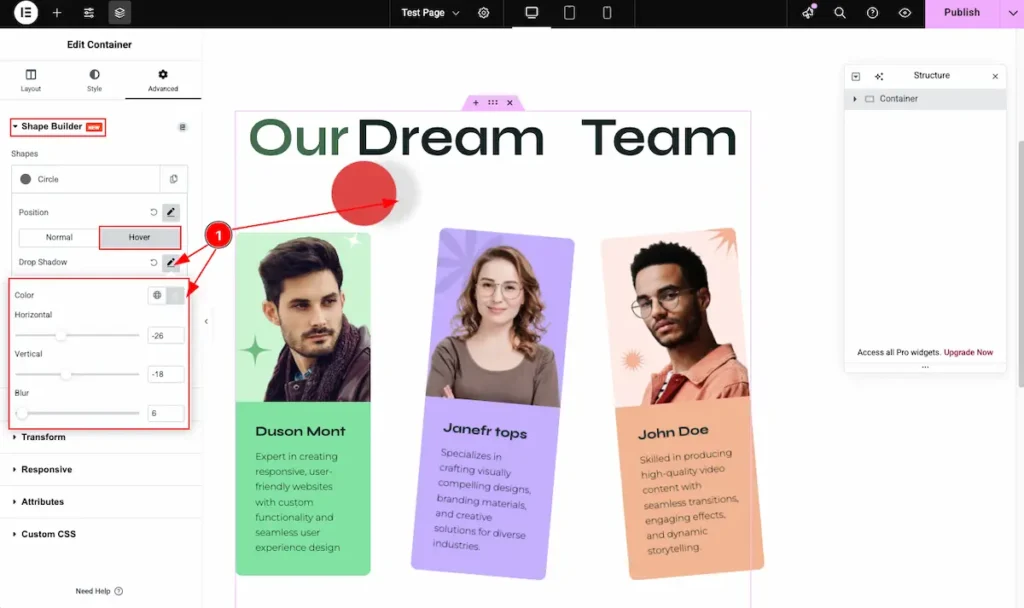Toggle the Structure layers icon
Viewport: 1024px width, 608px height.
click(120, 13)
